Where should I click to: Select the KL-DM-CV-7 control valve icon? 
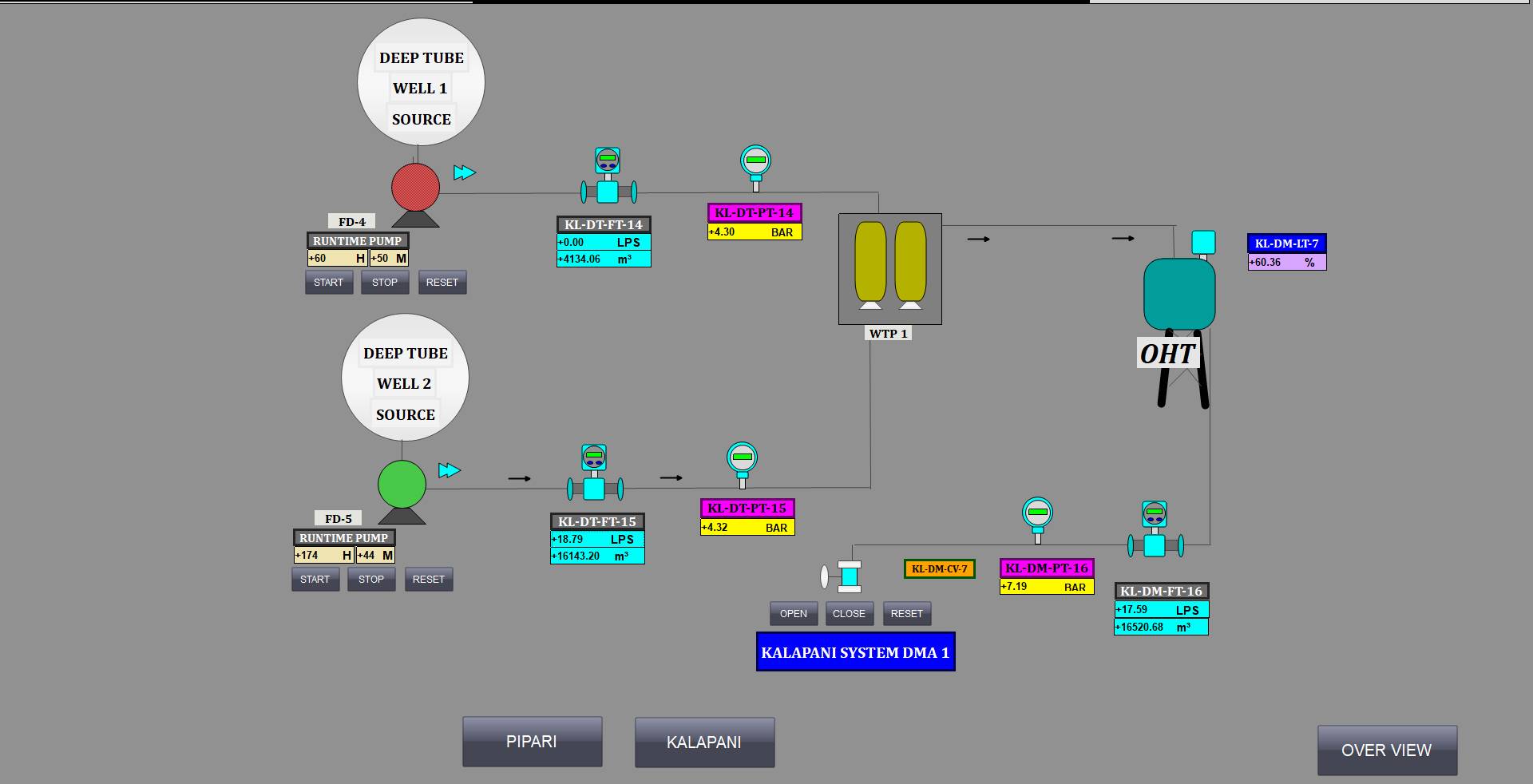(848, 576)
